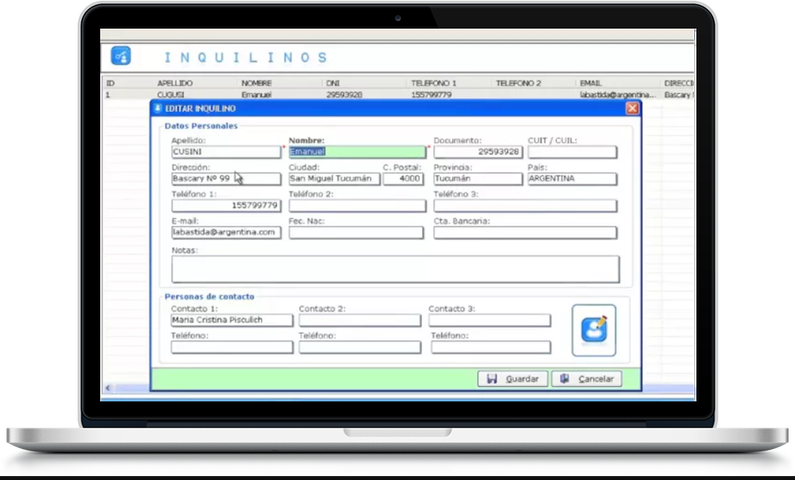Screen dimensions: 795x480
Task: Click into the Documento field
Action: 478,152
